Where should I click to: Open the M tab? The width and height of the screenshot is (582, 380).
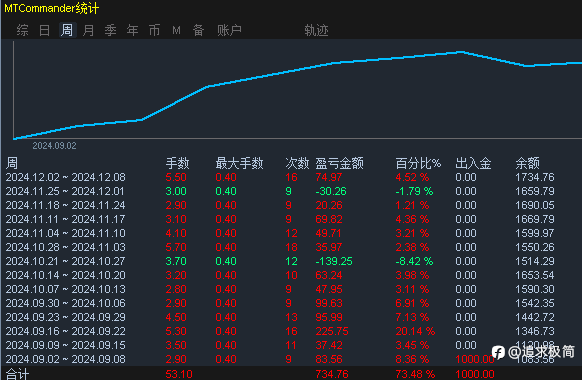(177, 30)
